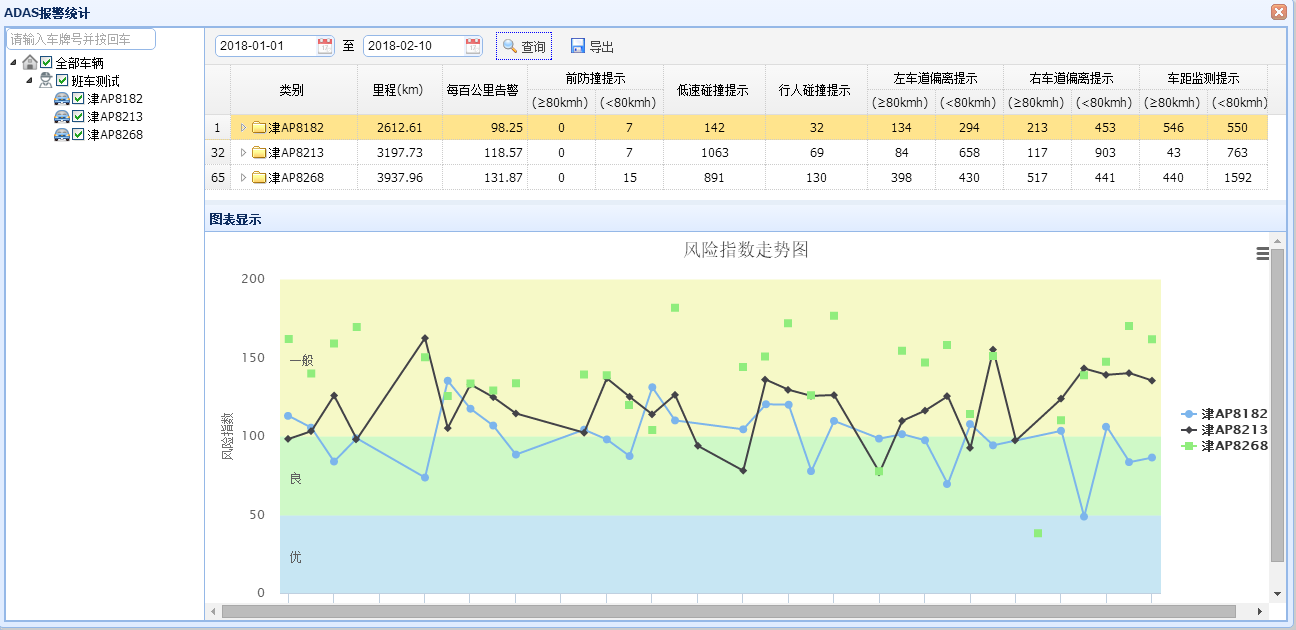
Task: Click the chart hamburger menu icon
Action: click(1263, 254)
